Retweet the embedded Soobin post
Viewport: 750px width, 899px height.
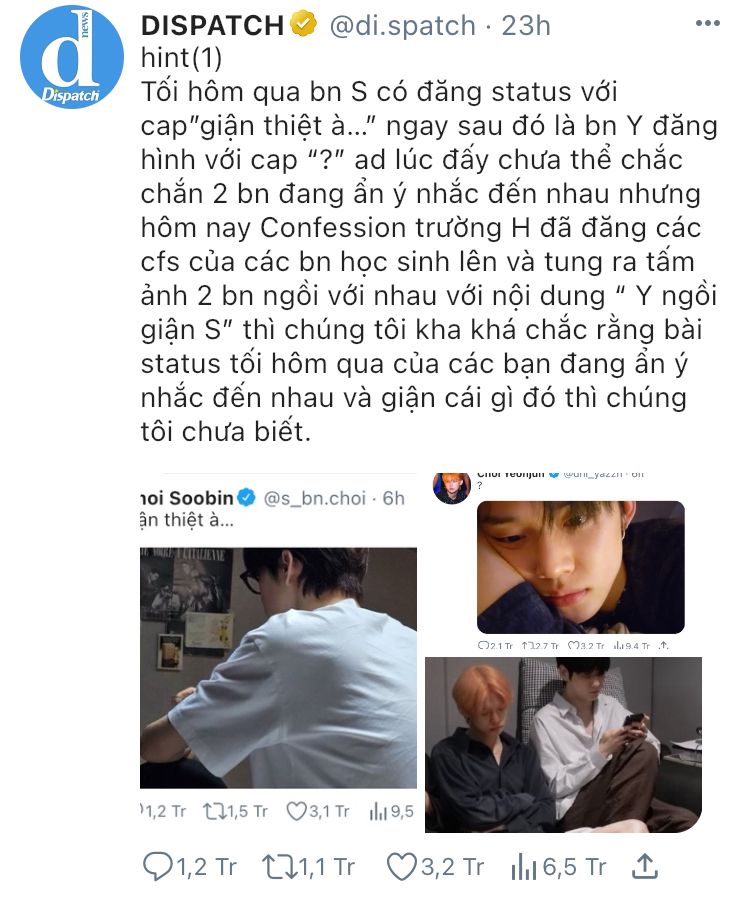coord(214,811)
